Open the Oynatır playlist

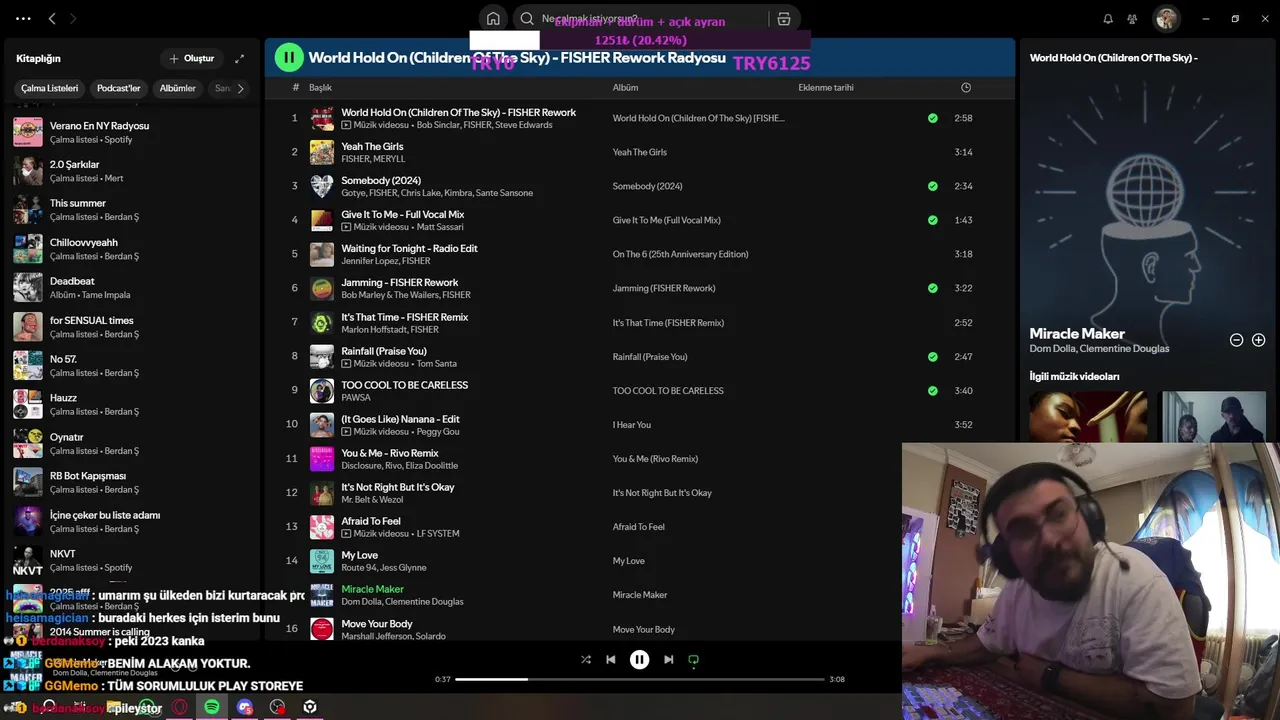click(x=134, y=443)
